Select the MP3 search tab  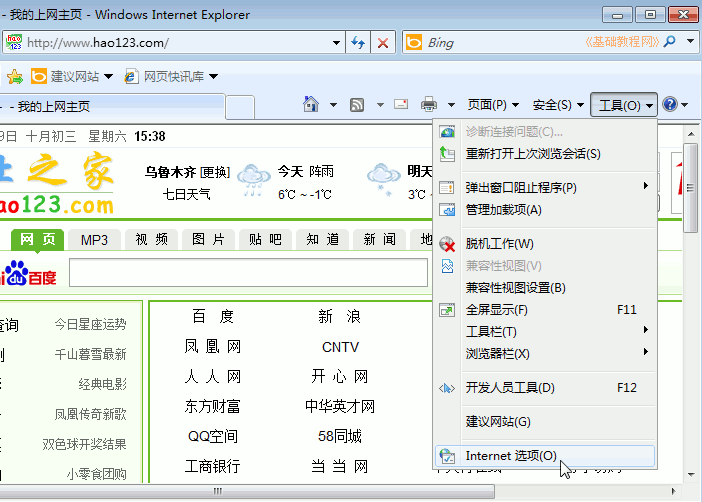pyautogui.click(x=94, y=240)
